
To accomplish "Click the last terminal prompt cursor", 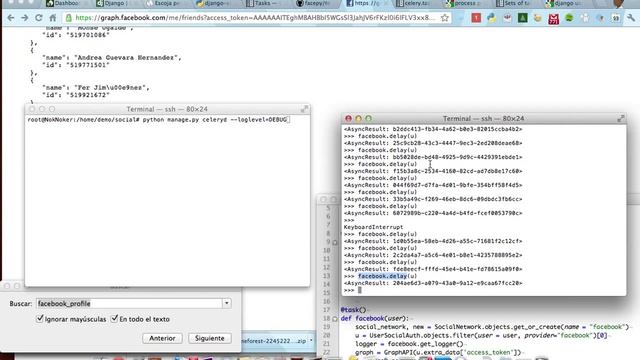I will [360, 290].
